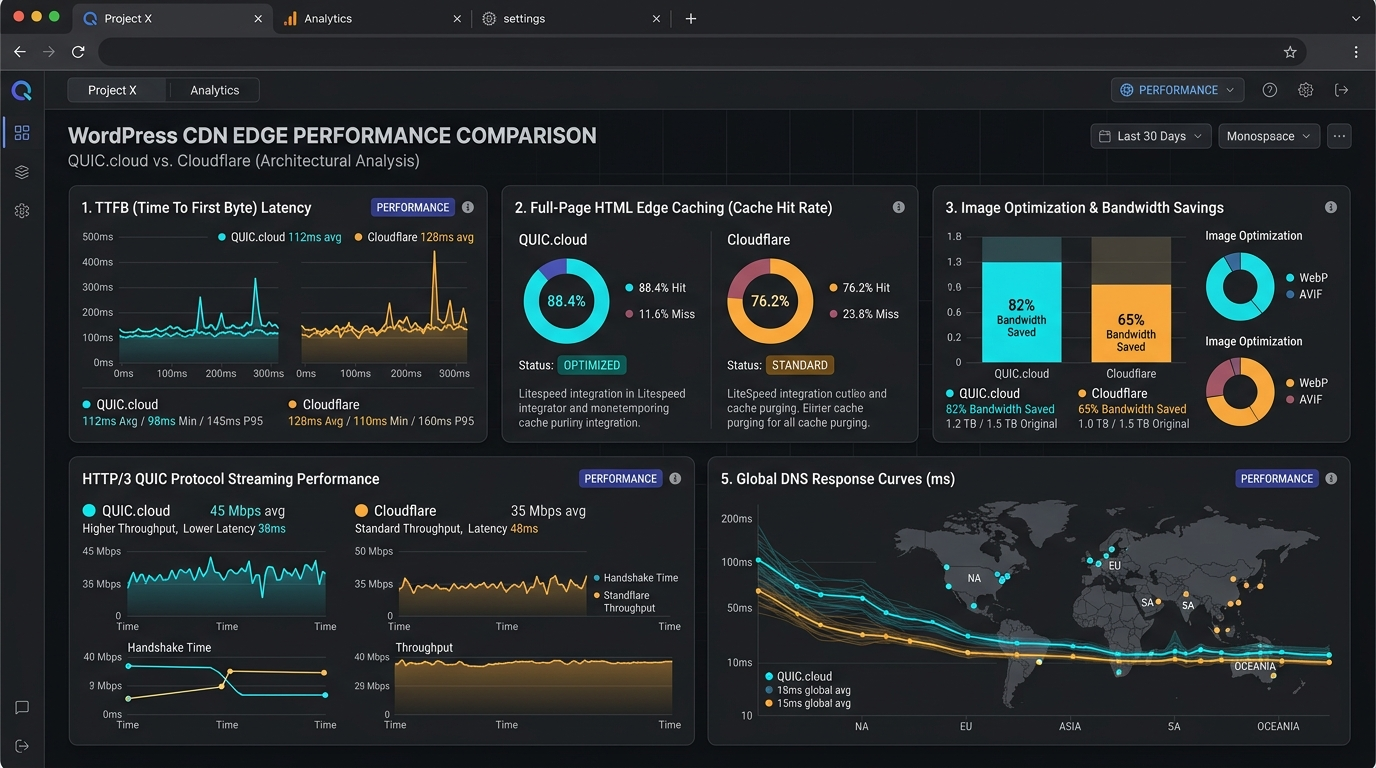
Task: Open the chat icon at sidebar bottom
Action: [x=22, y=707]
